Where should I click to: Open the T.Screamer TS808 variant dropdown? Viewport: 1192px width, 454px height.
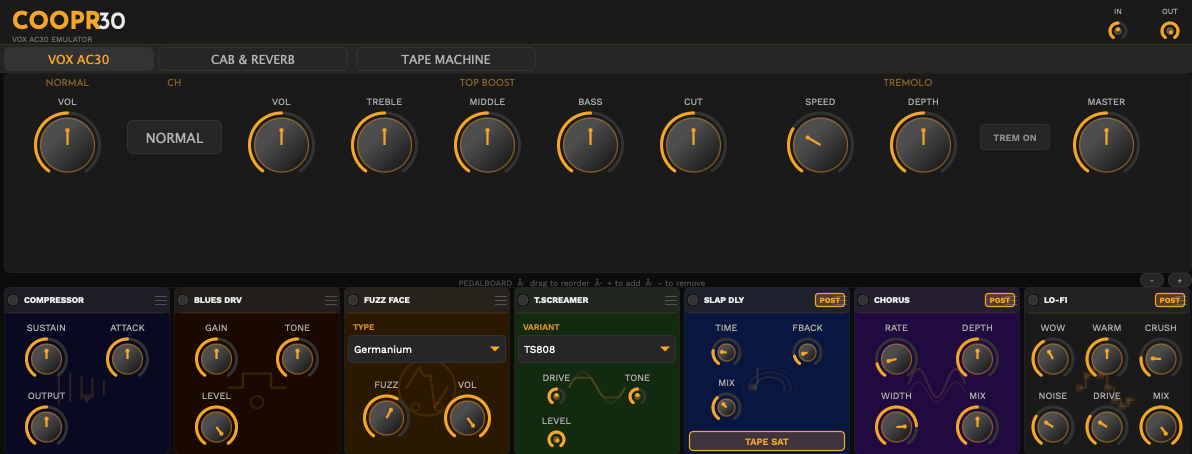[x=597, y=349]
